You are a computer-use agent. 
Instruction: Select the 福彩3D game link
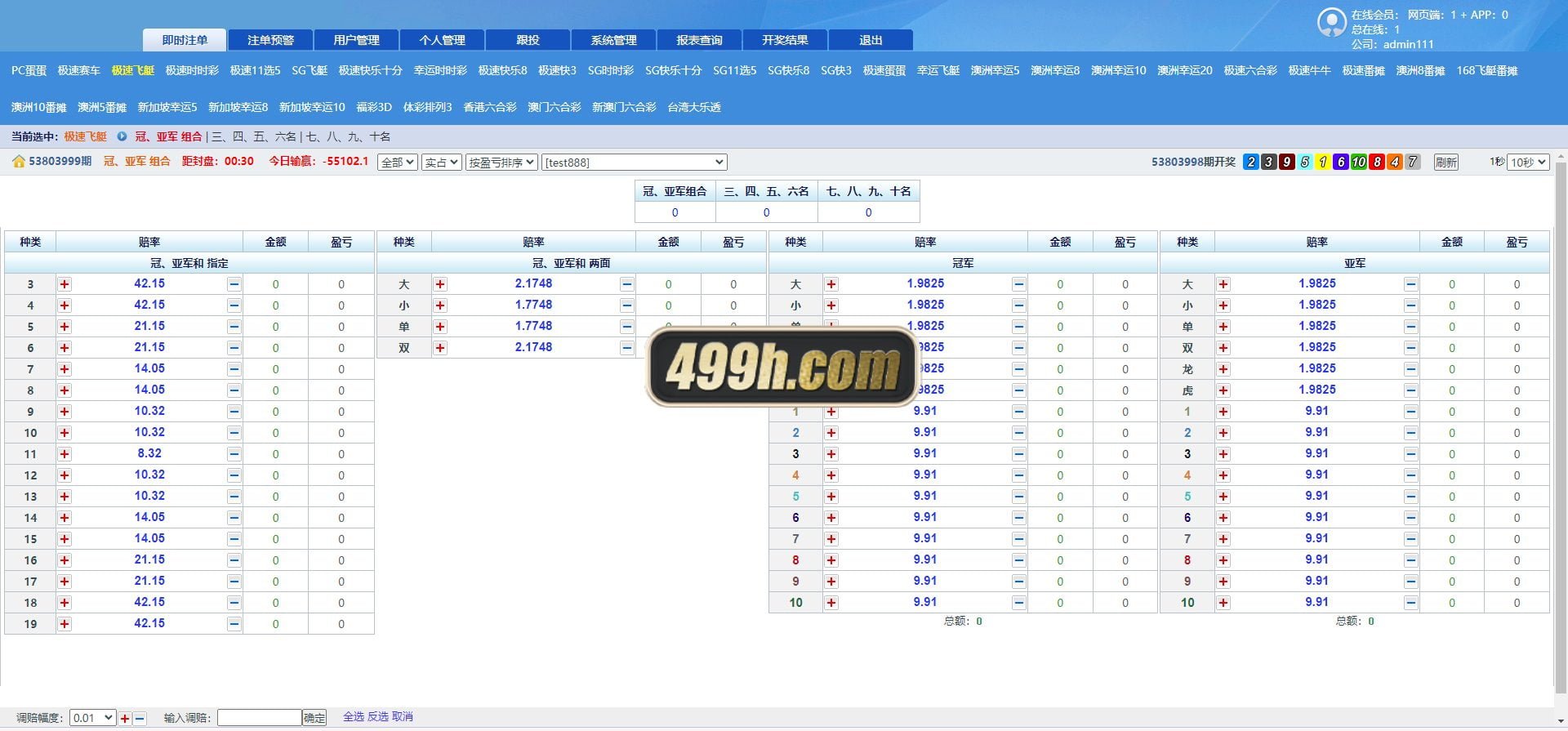374,108
